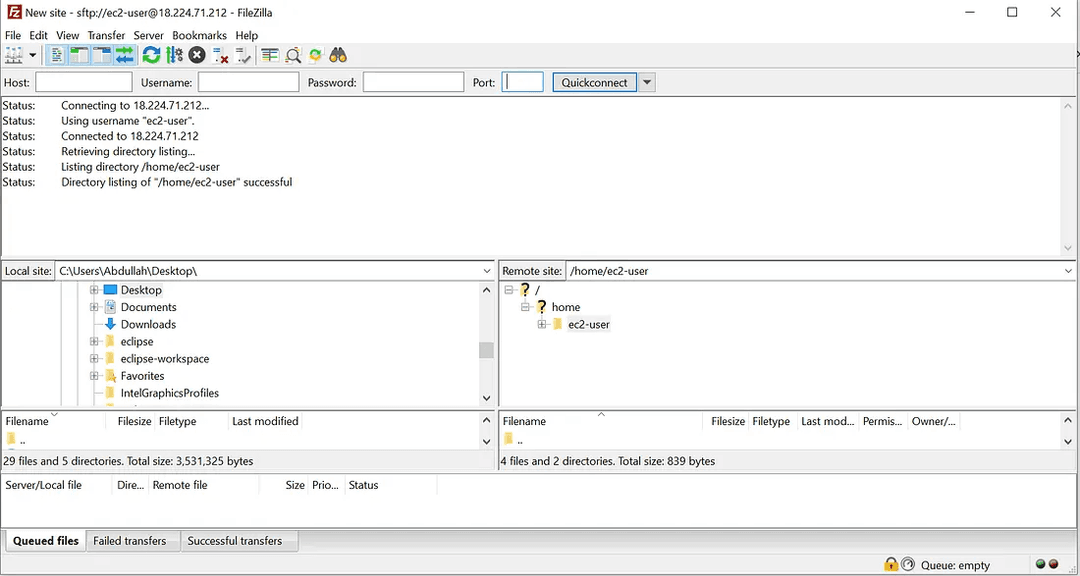Click the speed limit indicator icon
1080x576 pixels.
point(908,564)
